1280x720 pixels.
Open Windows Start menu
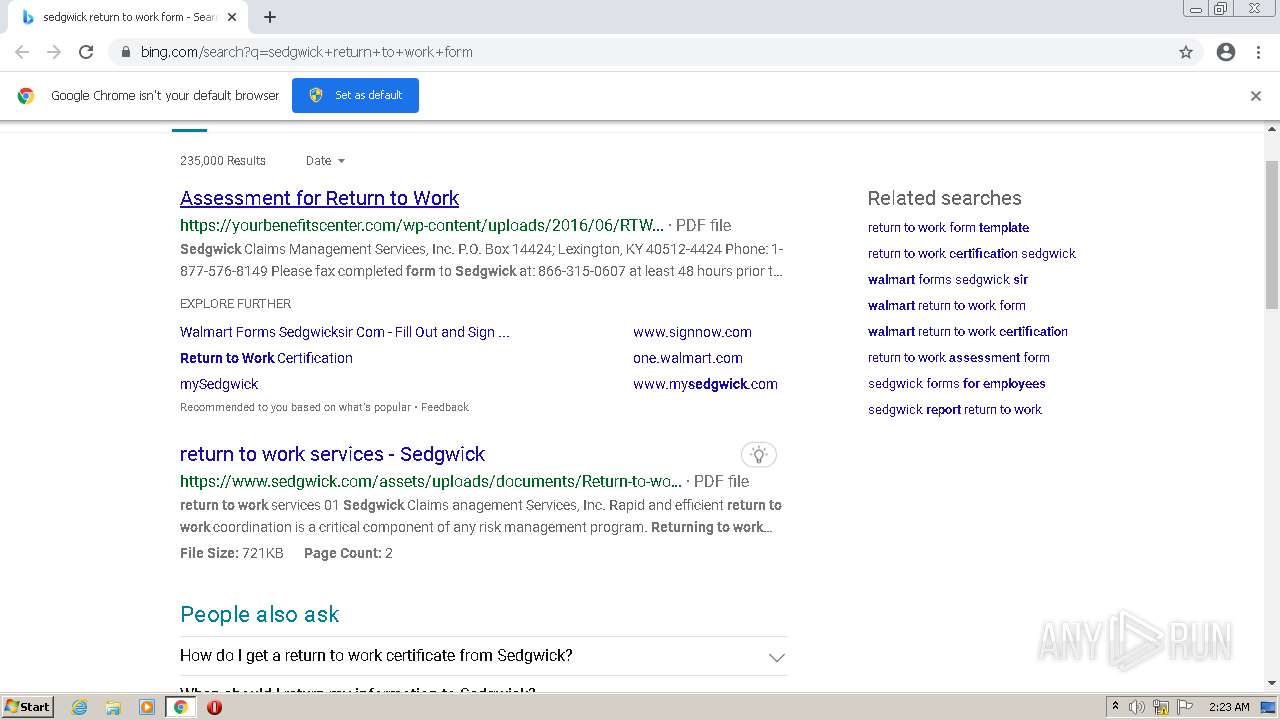(x=28, y=707)
